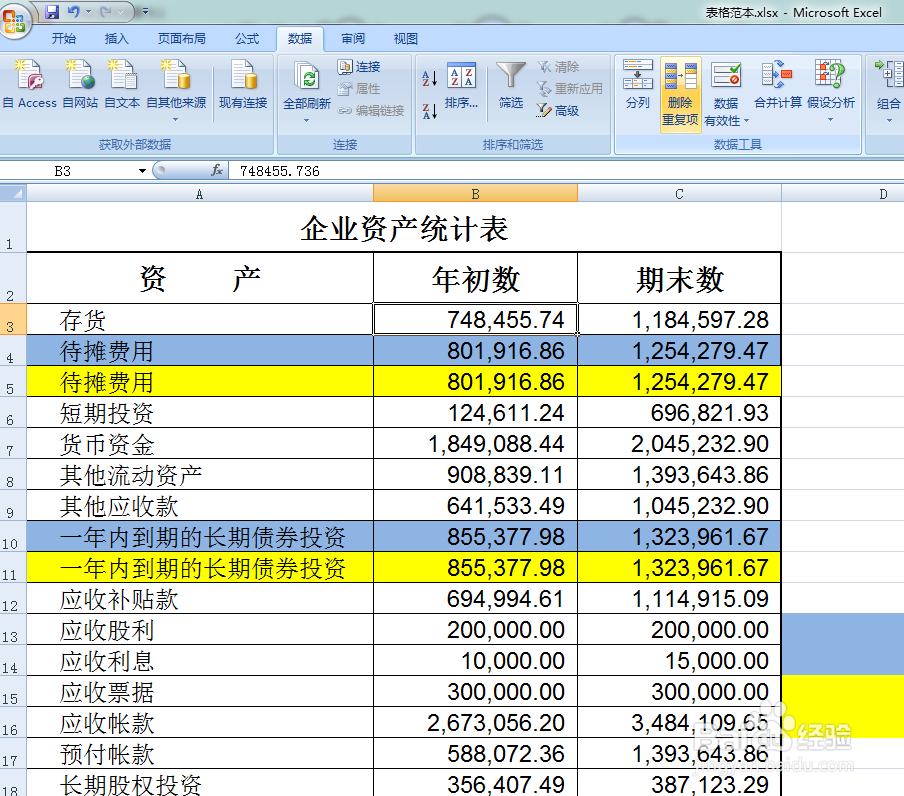Import data from text file (自文本)
Image resolution: width=904 pixels, height=796 pixels.
click(x=122, y=84)
